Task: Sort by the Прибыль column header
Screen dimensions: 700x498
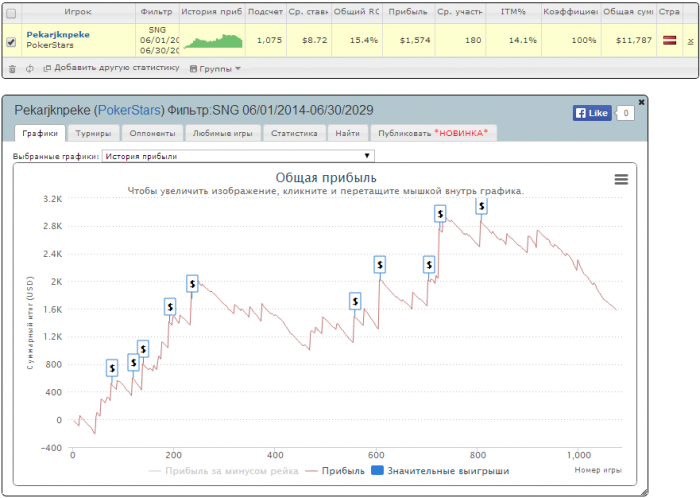Action: click(408, 12)
